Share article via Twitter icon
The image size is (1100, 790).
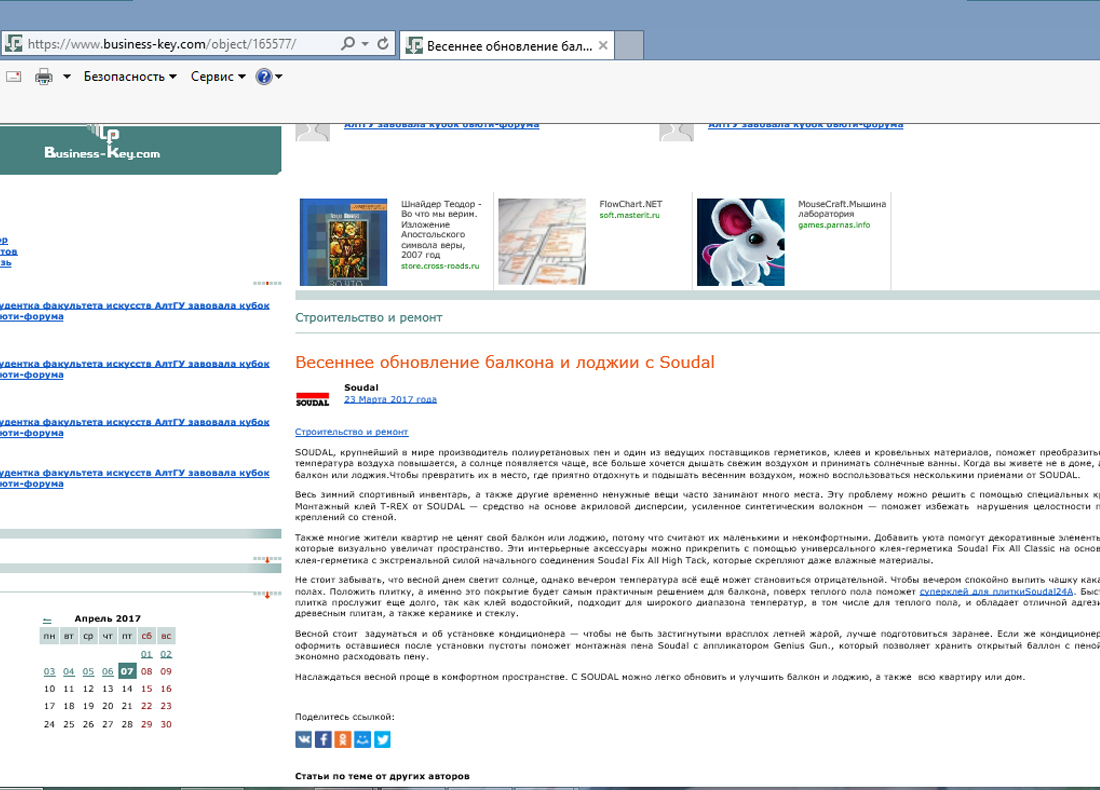[x=382, y=739]
